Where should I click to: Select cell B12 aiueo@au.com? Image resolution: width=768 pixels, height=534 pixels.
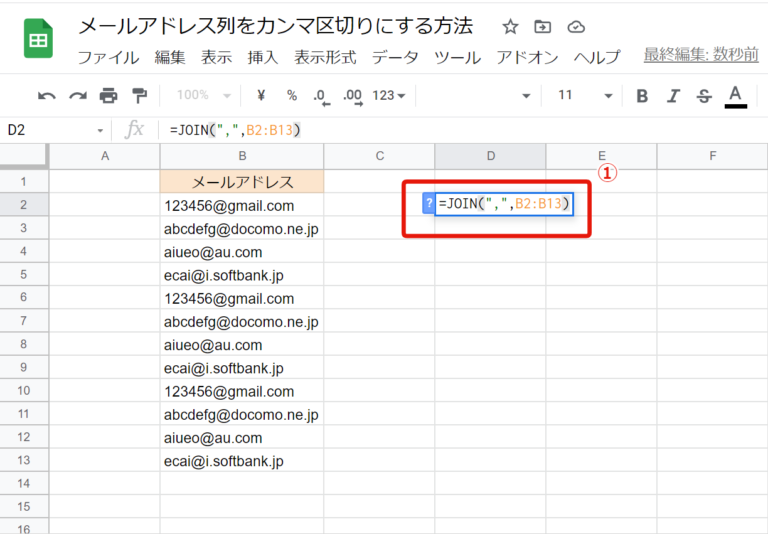242,437
